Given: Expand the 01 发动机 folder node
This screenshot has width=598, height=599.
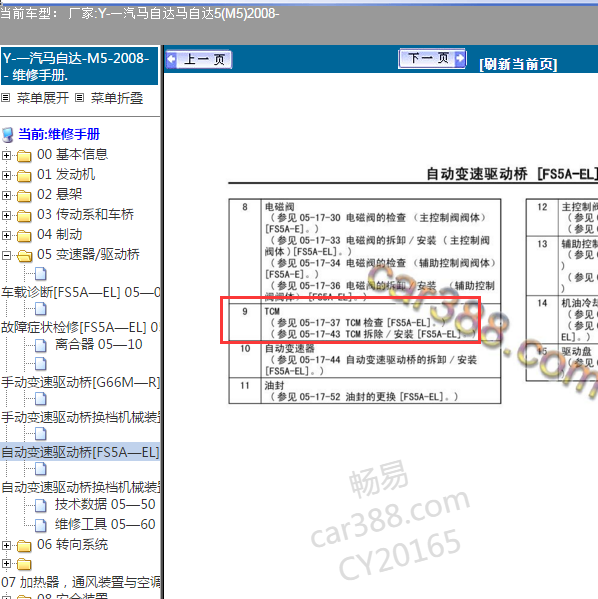Looking at the screenshot, I should (6, 175).
